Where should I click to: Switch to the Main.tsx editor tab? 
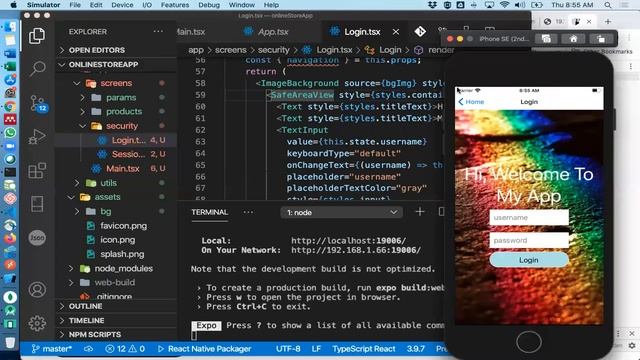click(191, 32)
